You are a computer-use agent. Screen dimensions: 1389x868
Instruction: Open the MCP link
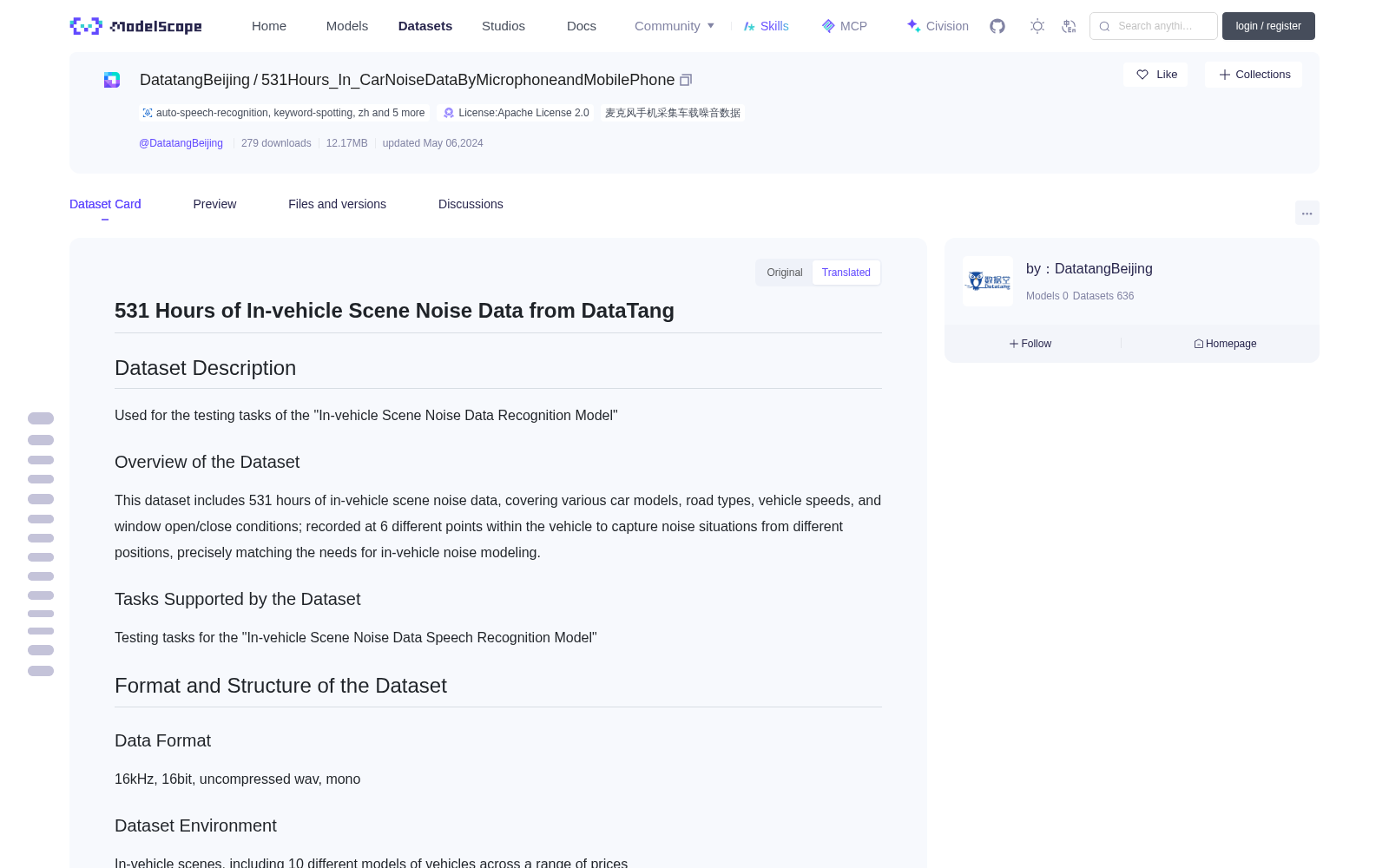845,26
